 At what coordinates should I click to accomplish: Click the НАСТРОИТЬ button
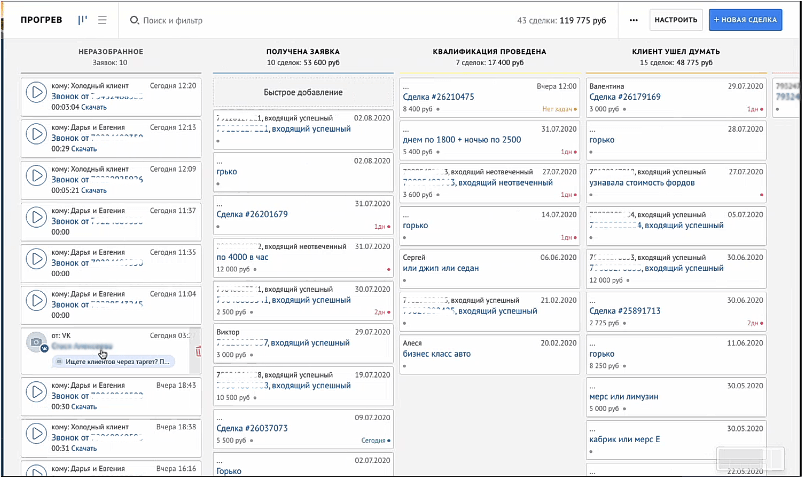(x=676, y=20)
